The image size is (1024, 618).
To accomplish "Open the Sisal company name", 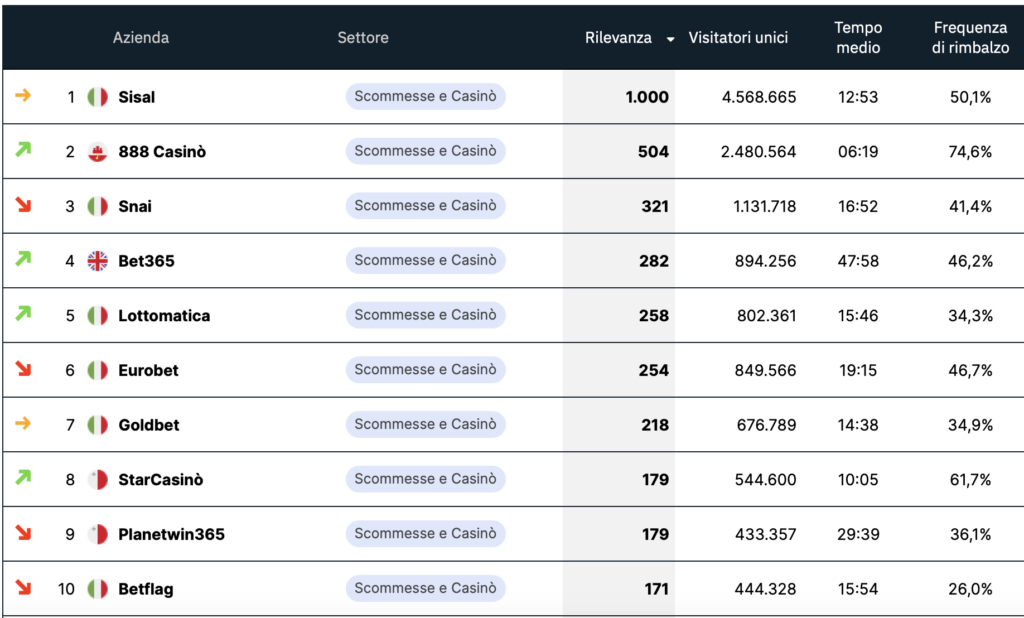I will [x=136, y=97].
